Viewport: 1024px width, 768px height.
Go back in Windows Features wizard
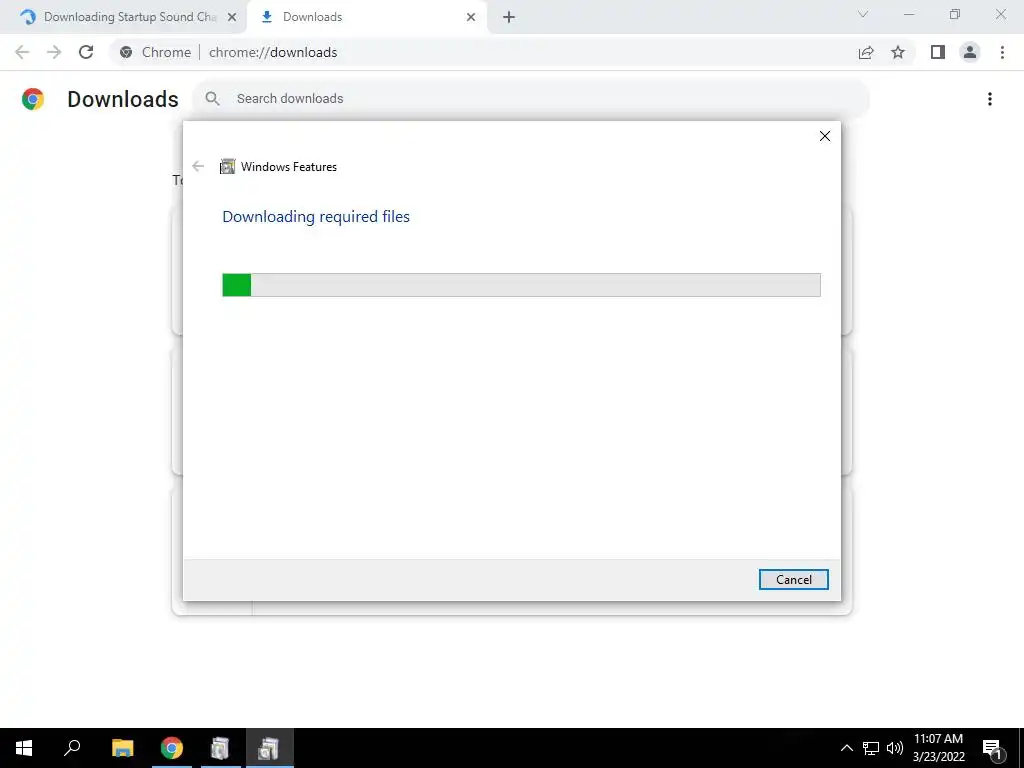pos(198,167)
